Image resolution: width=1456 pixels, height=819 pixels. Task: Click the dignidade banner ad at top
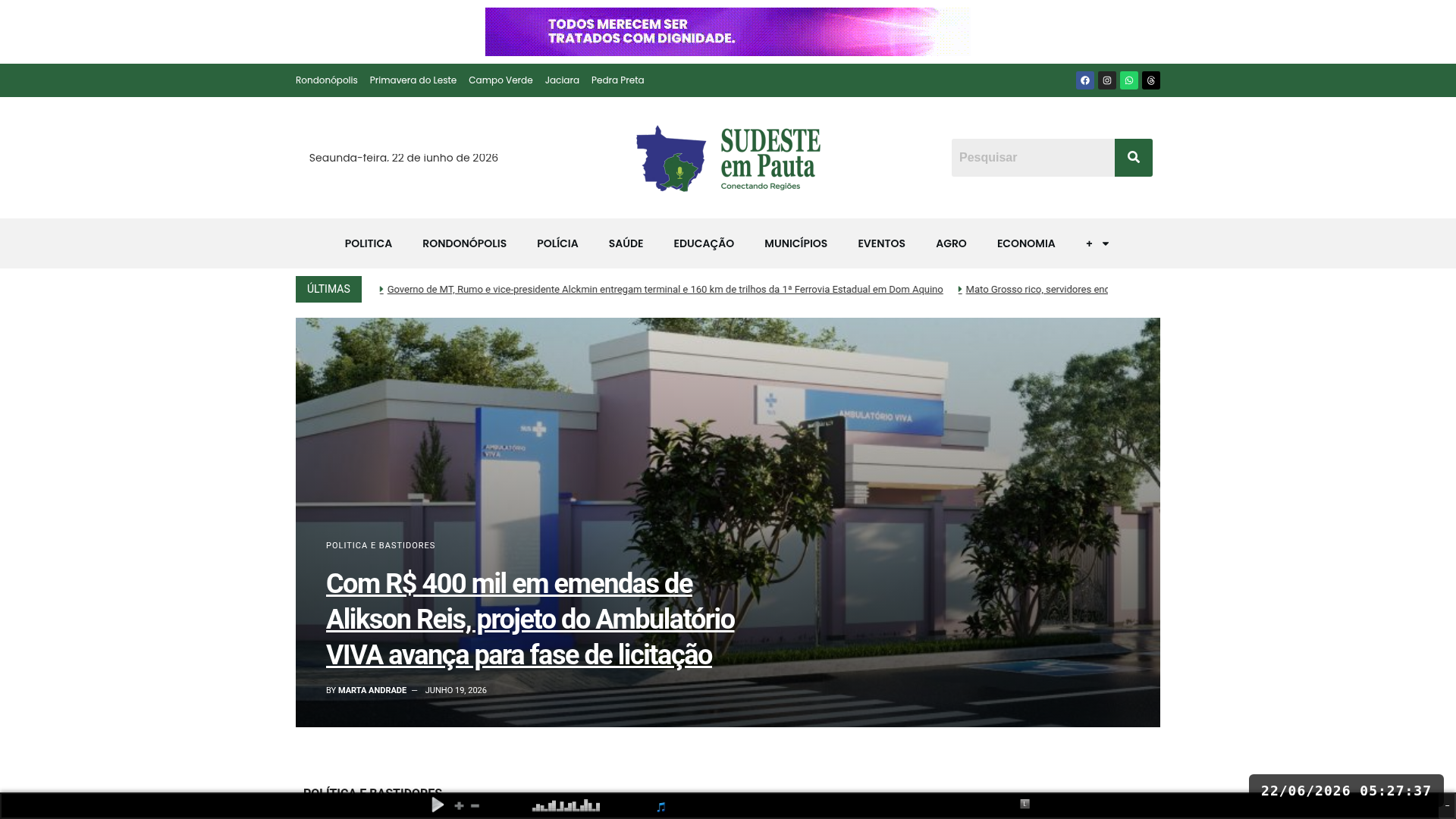[x=728, y=32]
